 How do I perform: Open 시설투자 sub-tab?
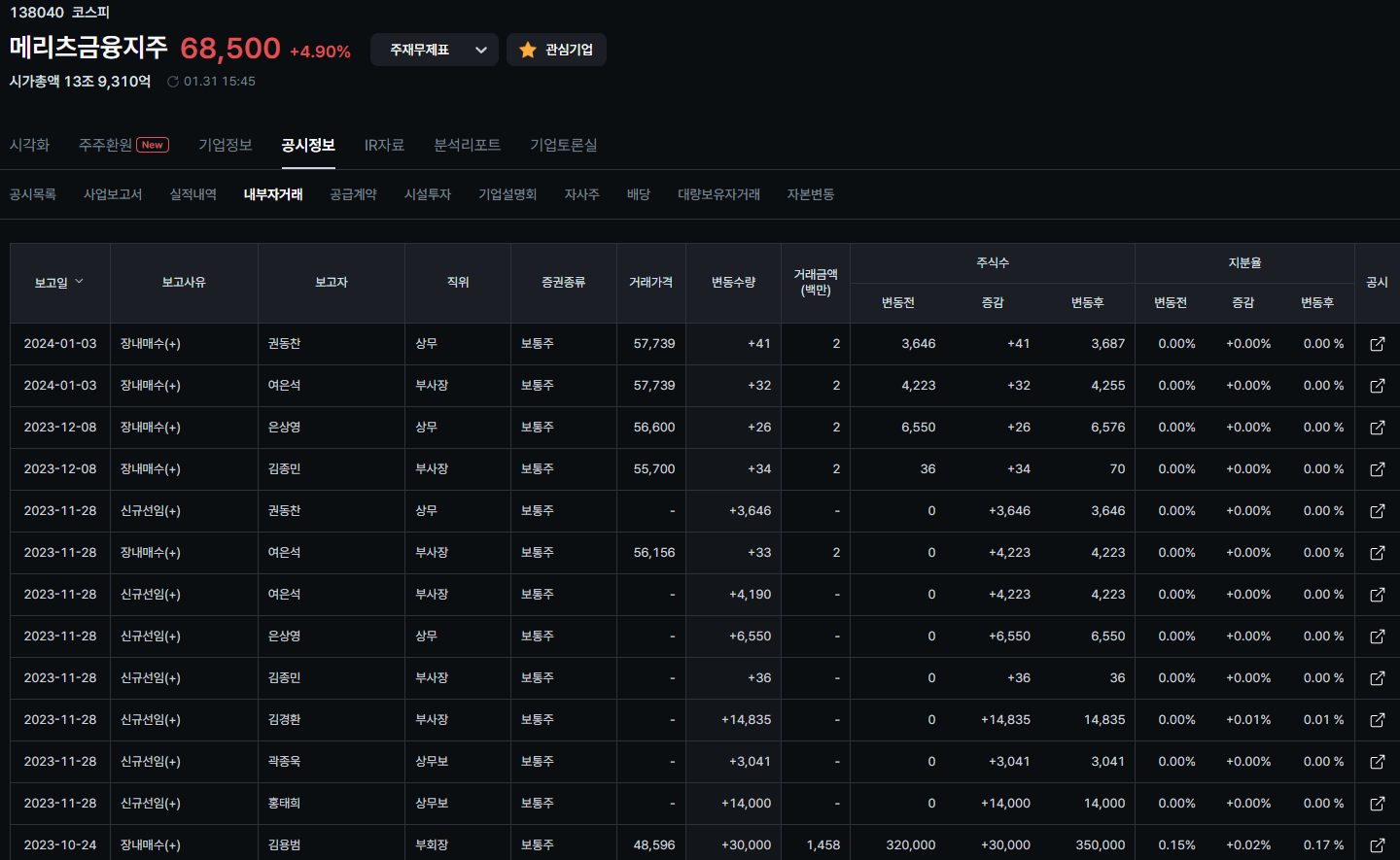pos(428,194)
